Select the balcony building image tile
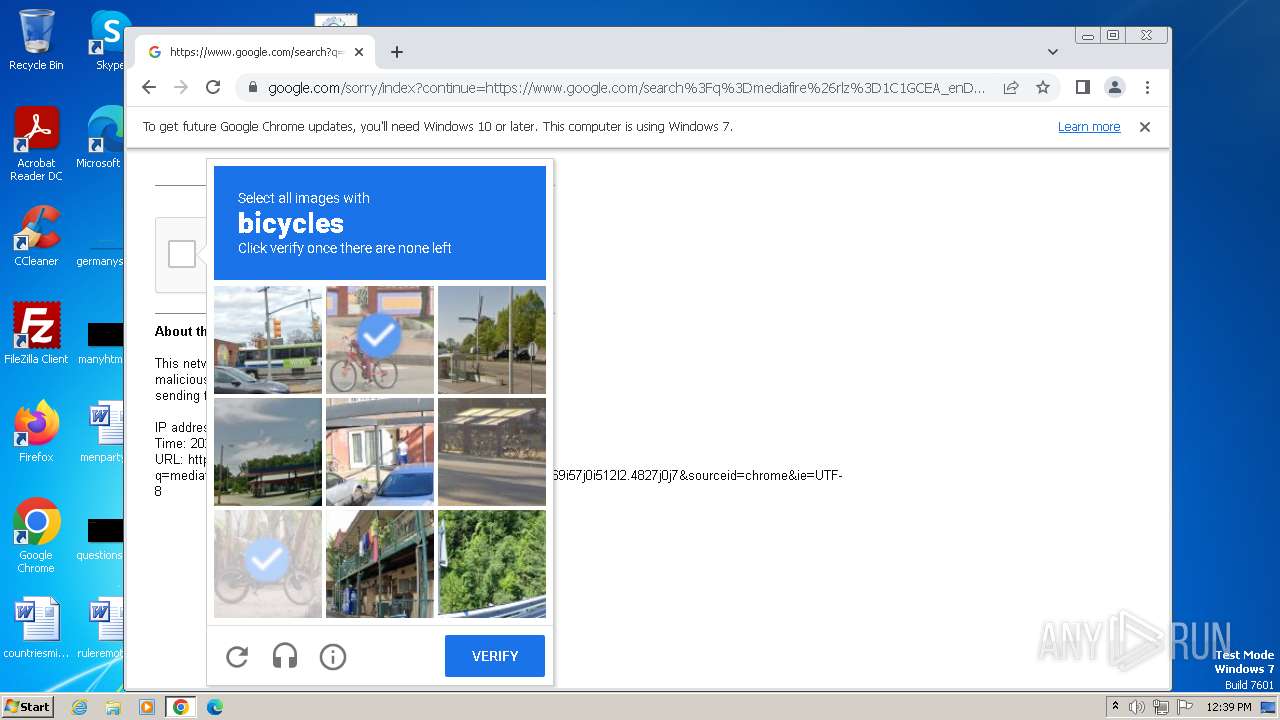Screen dimensions: 1280x720 pos(380,564)
